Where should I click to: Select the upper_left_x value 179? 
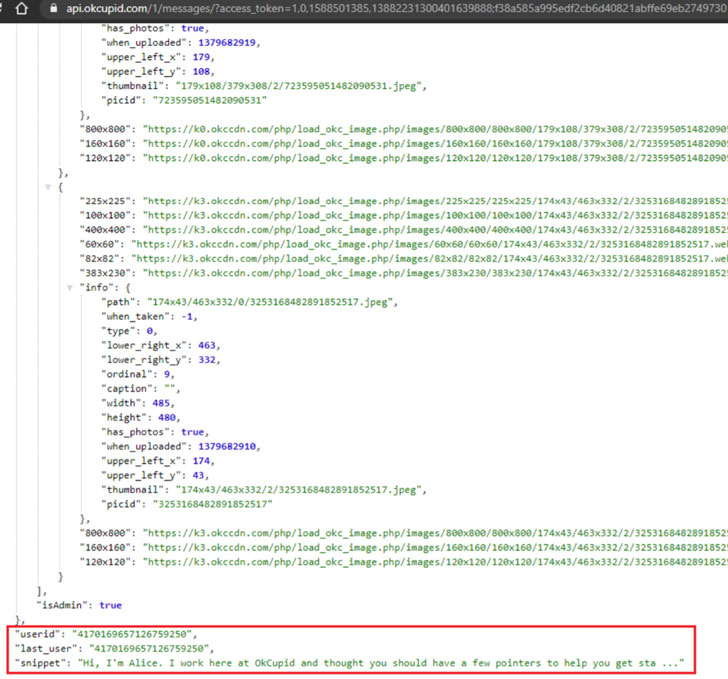201,57
